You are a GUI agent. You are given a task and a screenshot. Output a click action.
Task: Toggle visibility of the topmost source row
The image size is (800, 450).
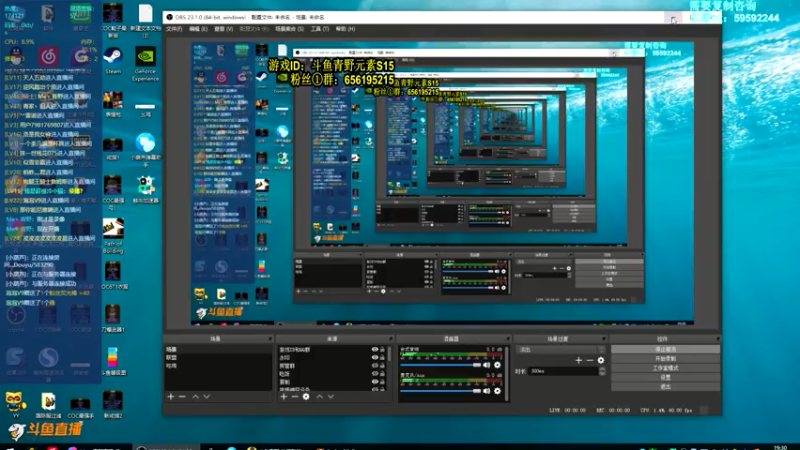click(x=375, y=349)
